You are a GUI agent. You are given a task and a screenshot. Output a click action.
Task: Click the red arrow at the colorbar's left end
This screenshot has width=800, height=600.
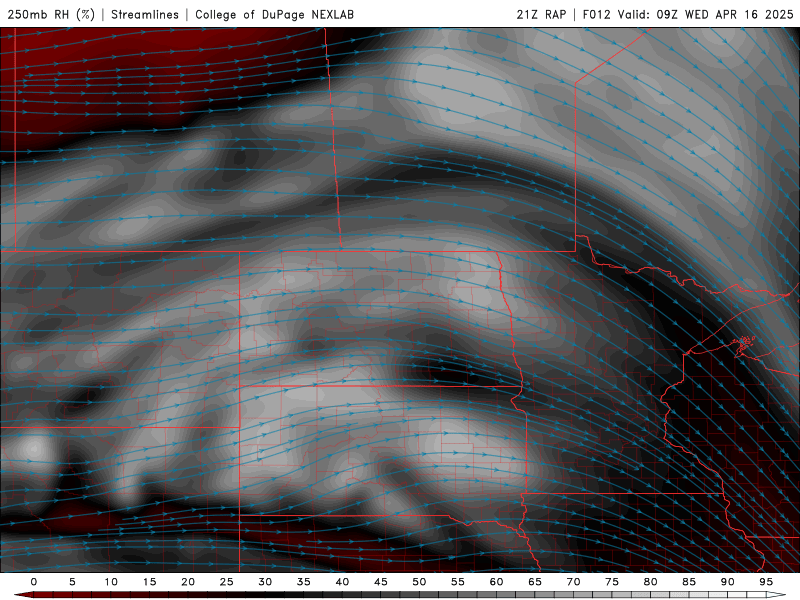pos(23,595)
